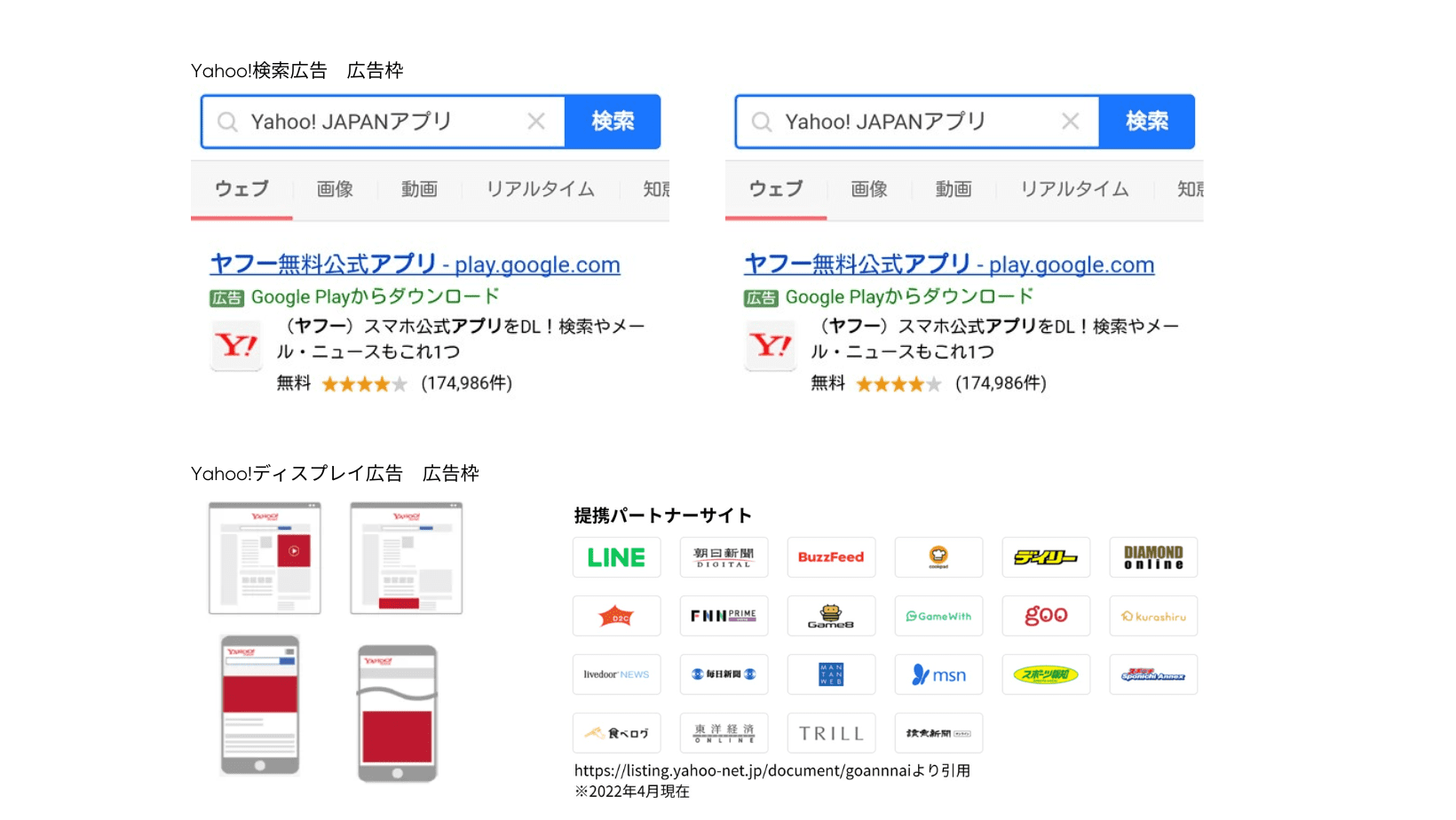This screenshot has width=1456, height=820.
Task: Switch to リアルタイム tab in right panel
Action: click(1074, 189)
